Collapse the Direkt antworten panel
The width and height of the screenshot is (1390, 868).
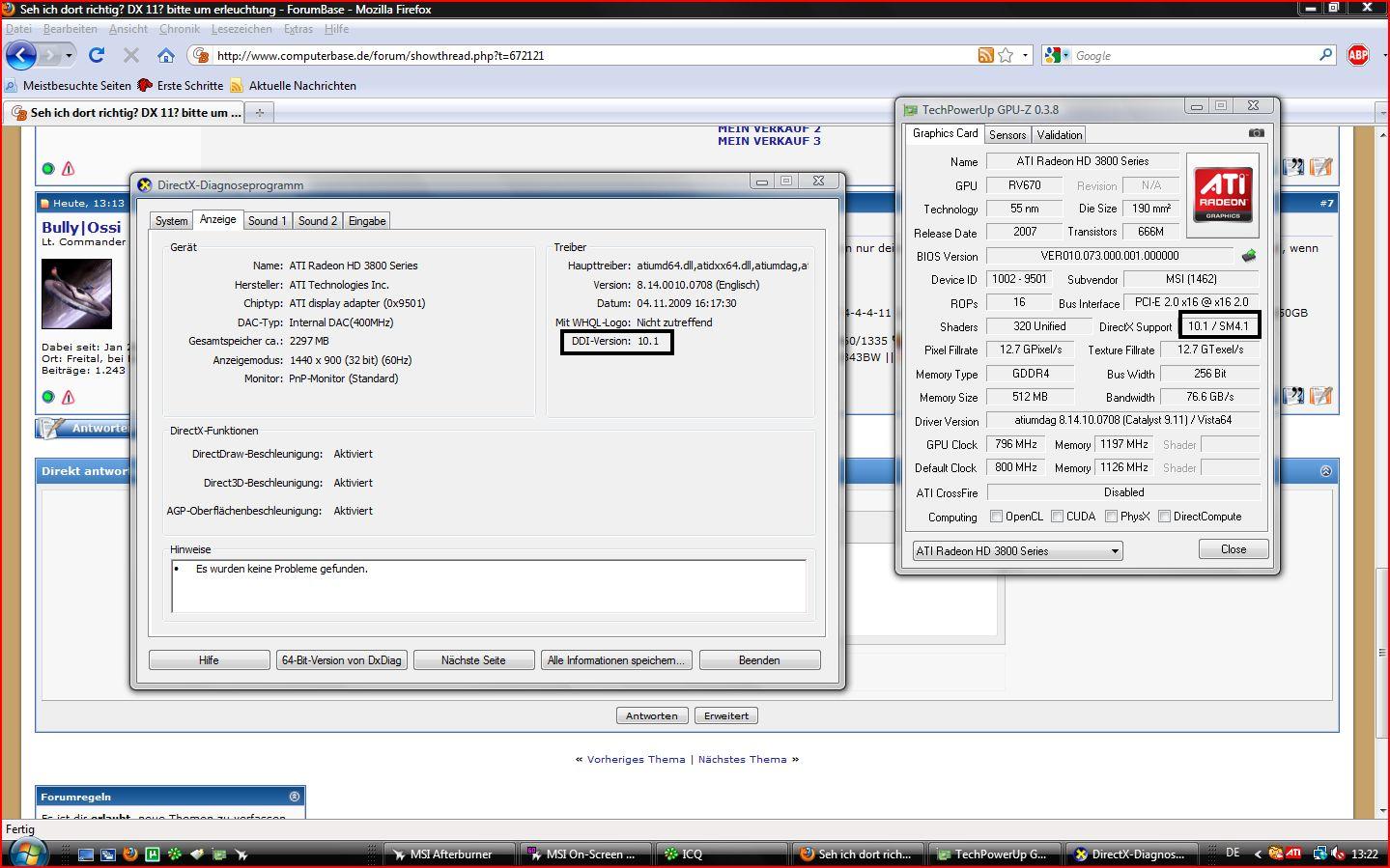1325,471
